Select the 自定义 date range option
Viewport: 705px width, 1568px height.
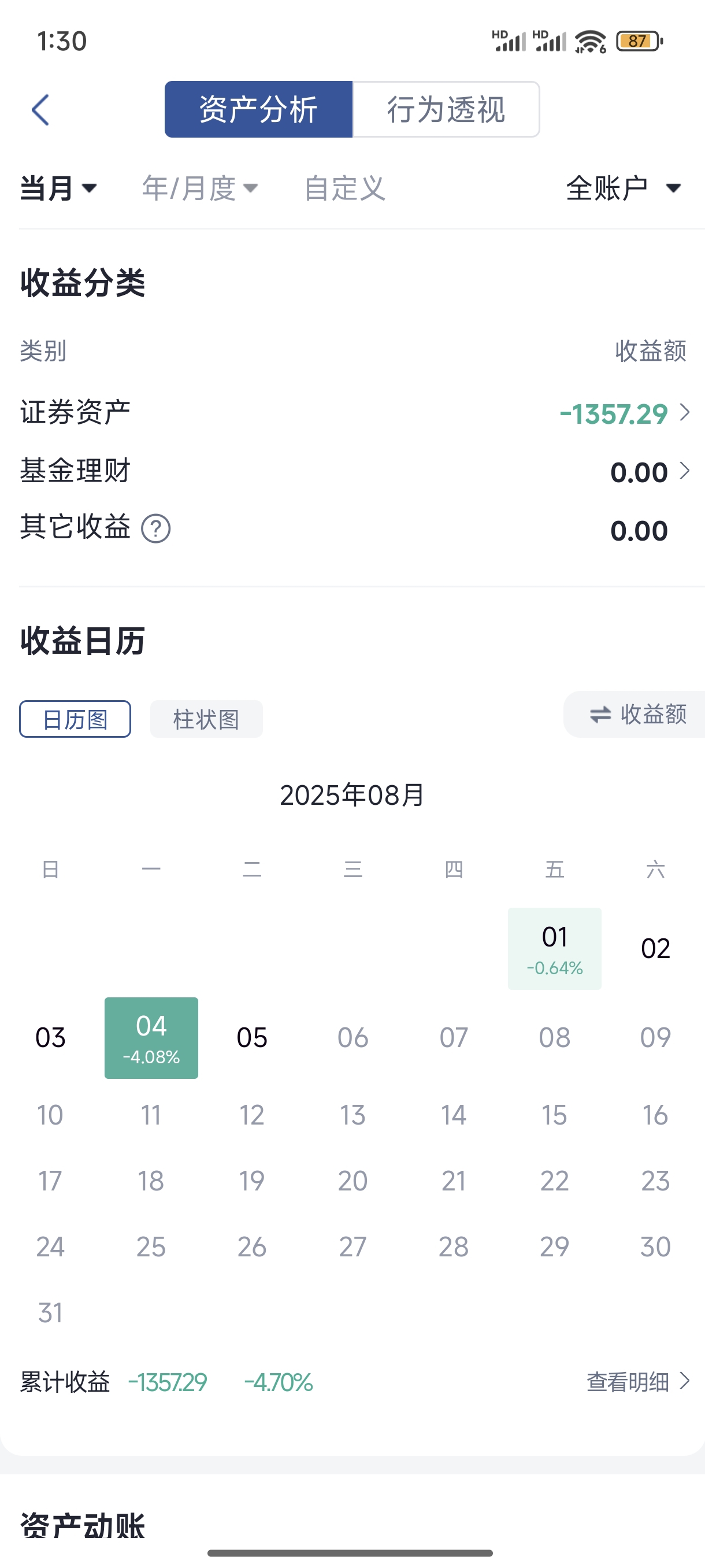(344, 188)
